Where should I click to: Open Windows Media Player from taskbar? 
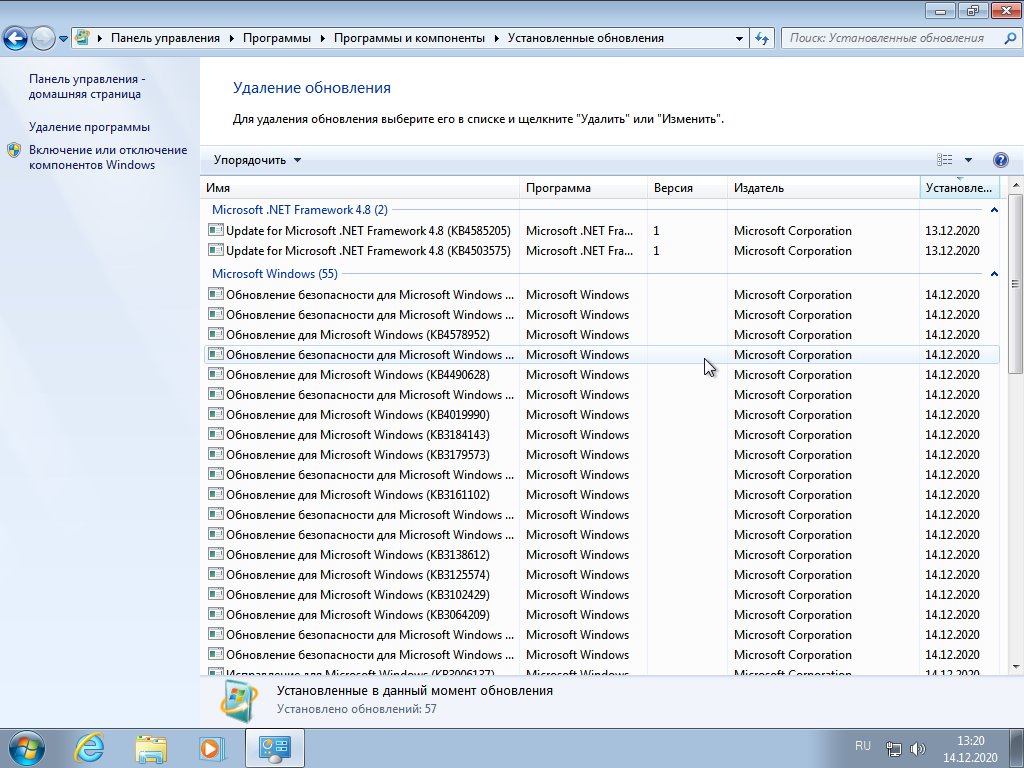pos(211,747)
